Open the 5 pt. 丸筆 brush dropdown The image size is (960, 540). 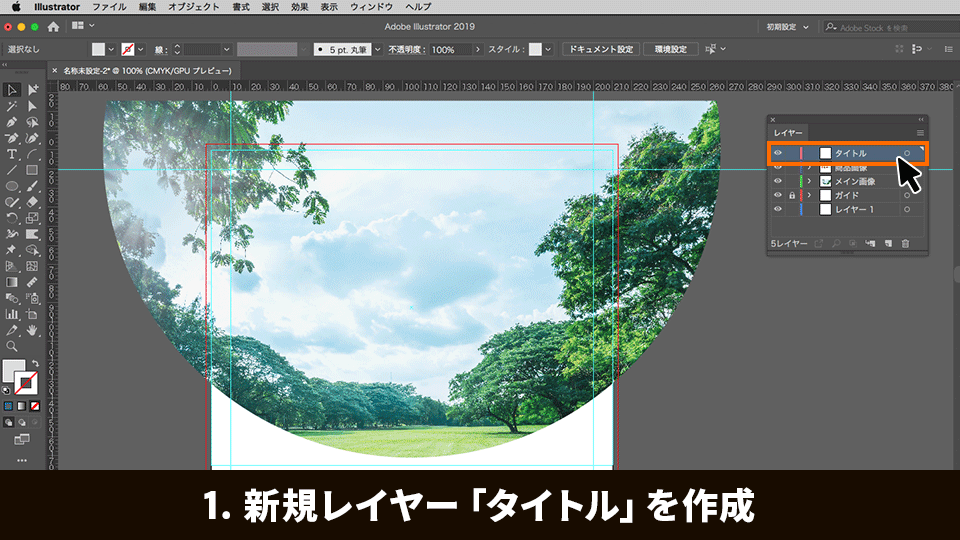tap(378, 49)
